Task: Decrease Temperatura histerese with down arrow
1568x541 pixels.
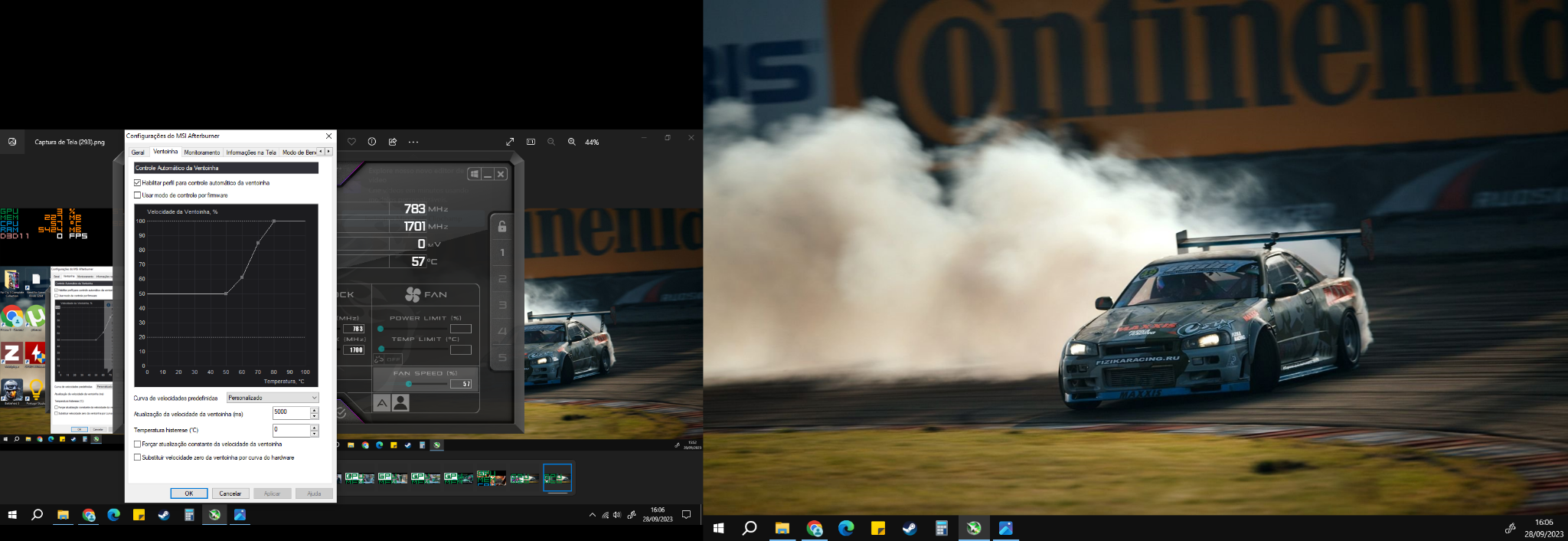Action: coord(314,433)
